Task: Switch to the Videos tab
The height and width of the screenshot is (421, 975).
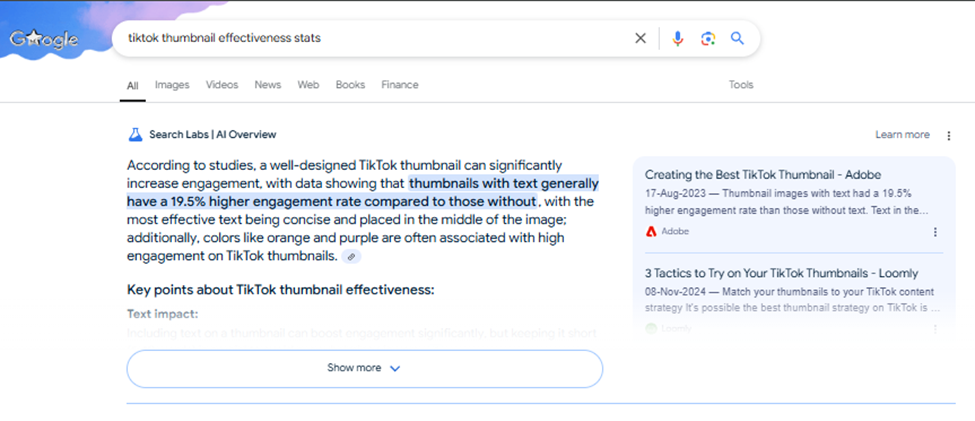Action: click(222, 85)
